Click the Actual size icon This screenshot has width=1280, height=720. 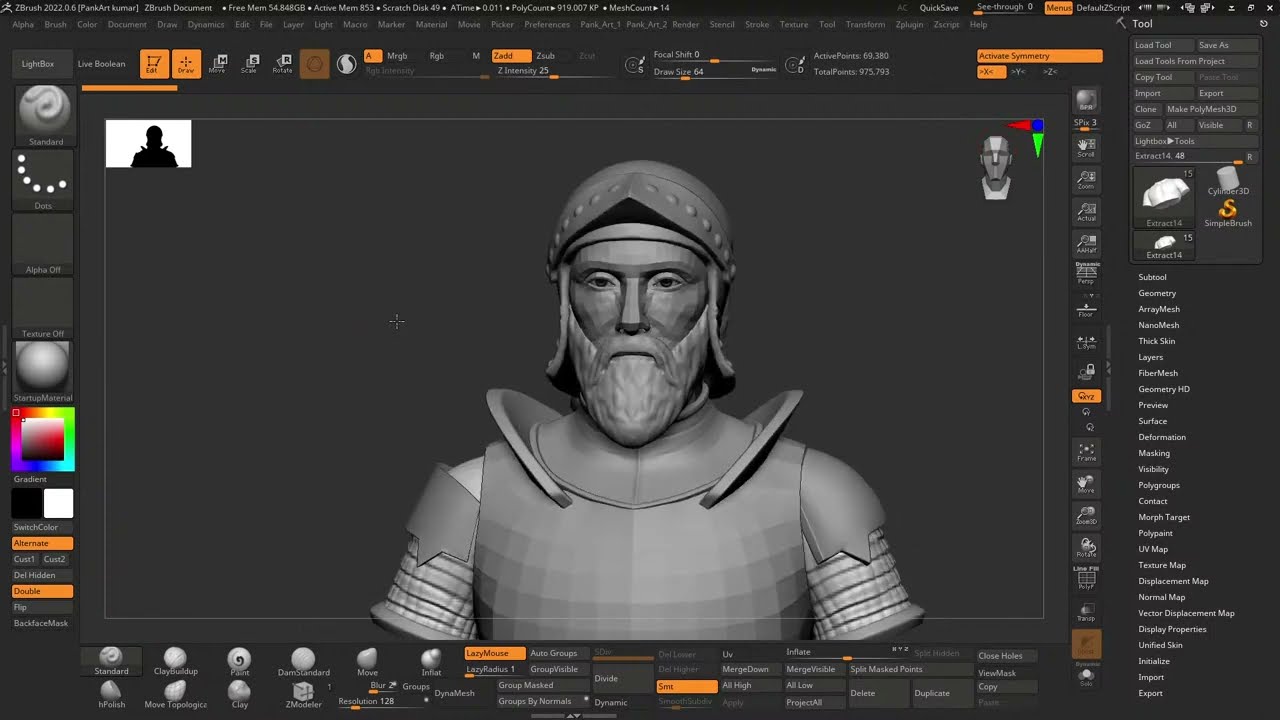coord(1086,212)
